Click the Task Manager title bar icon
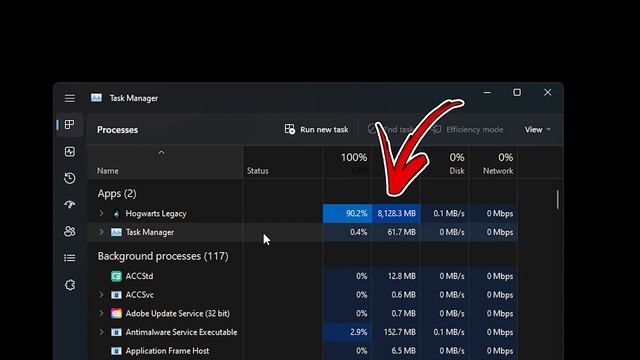640x360 pixels. [x=96, y=98]
